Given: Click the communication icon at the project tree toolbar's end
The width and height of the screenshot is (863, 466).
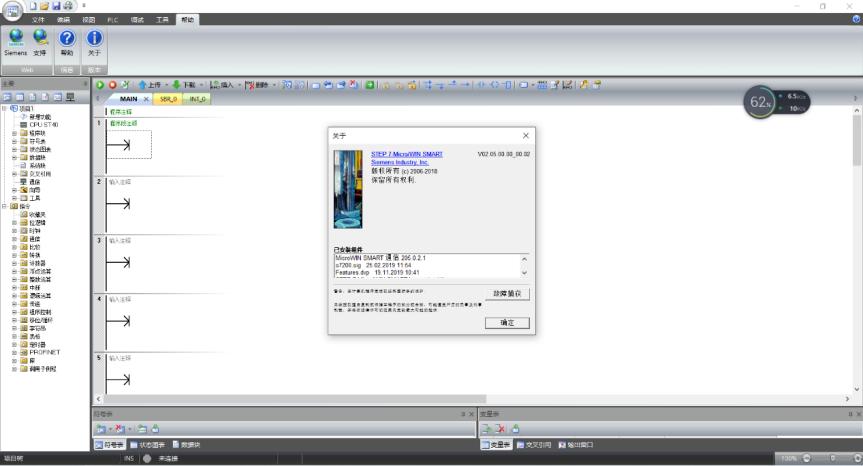Looking at the screenshot, I should click(70, 97).
